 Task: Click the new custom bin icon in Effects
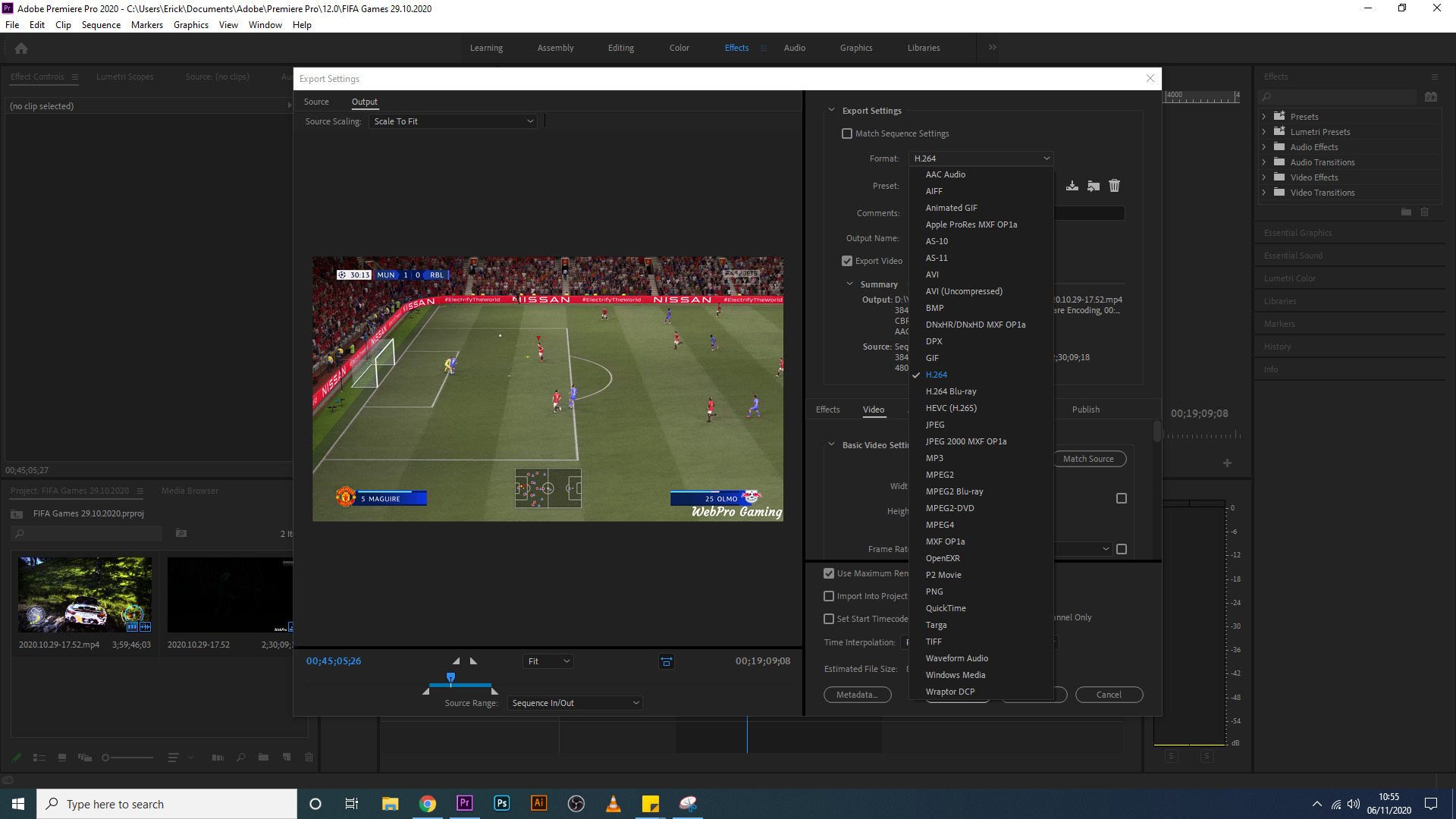point(1406,212)
